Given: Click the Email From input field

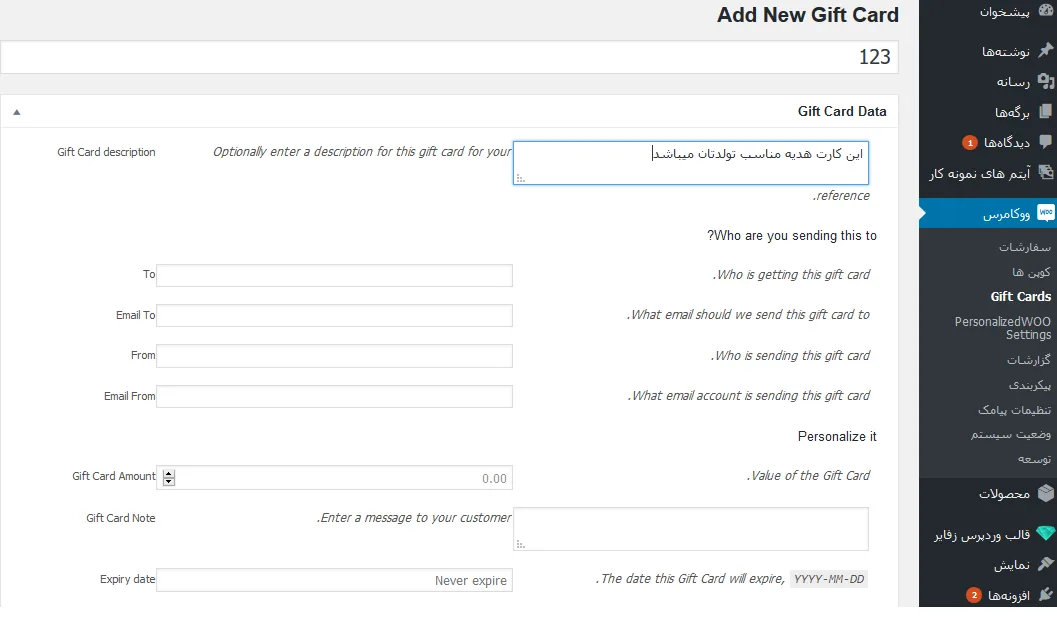Looking at the screenshot, I should pyautogui.click(x=334, y=396).
